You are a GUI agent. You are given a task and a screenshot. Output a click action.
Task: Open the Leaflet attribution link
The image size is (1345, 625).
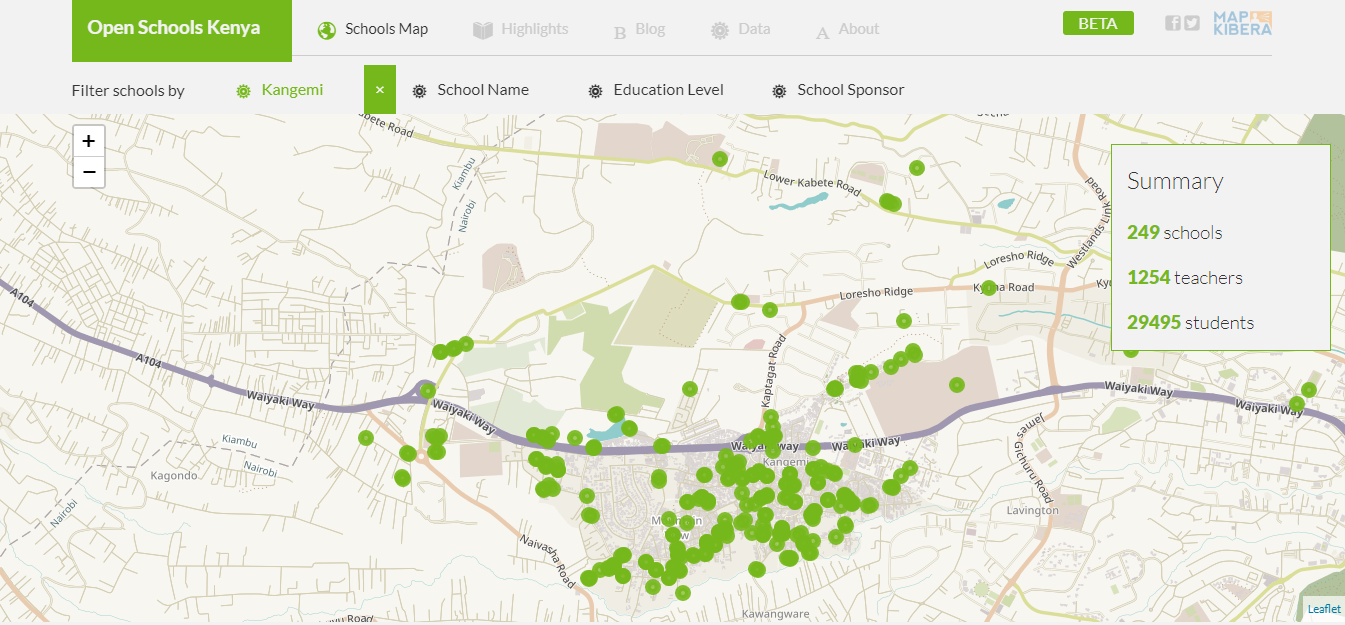(1323, 609)
